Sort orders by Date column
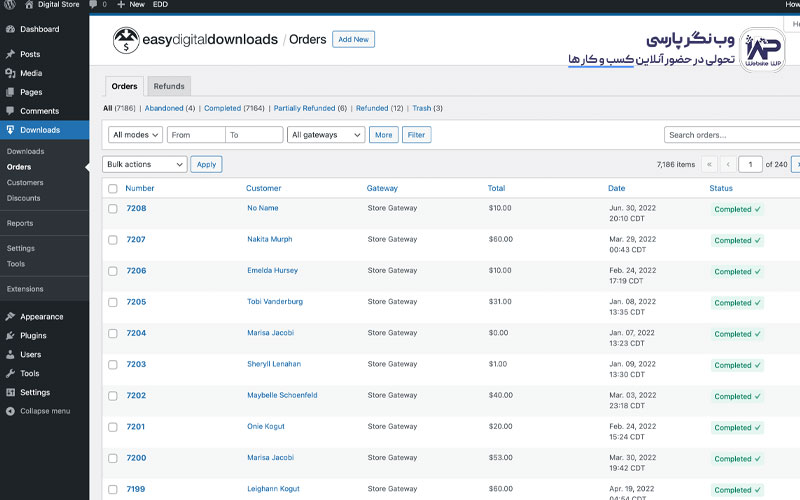 pos(616,188)
